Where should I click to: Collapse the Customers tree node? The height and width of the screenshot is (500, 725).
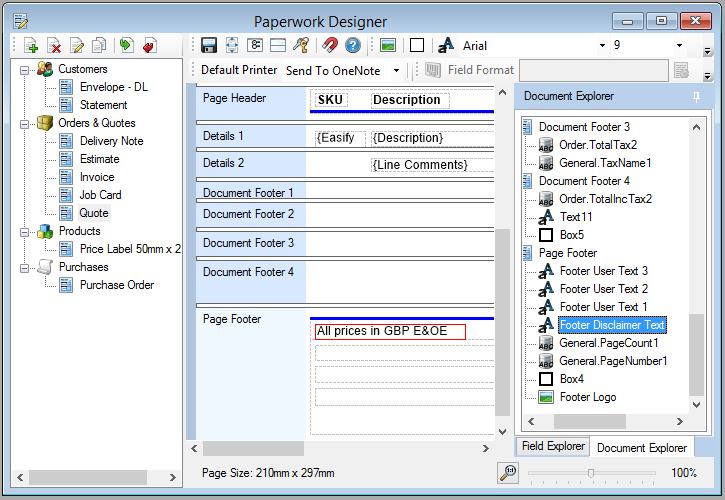pyautogui.click(x=24, y=69)
